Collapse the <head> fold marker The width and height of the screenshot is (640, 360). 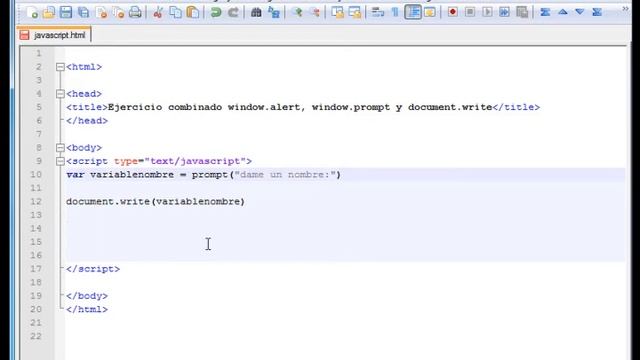(60, 94)
